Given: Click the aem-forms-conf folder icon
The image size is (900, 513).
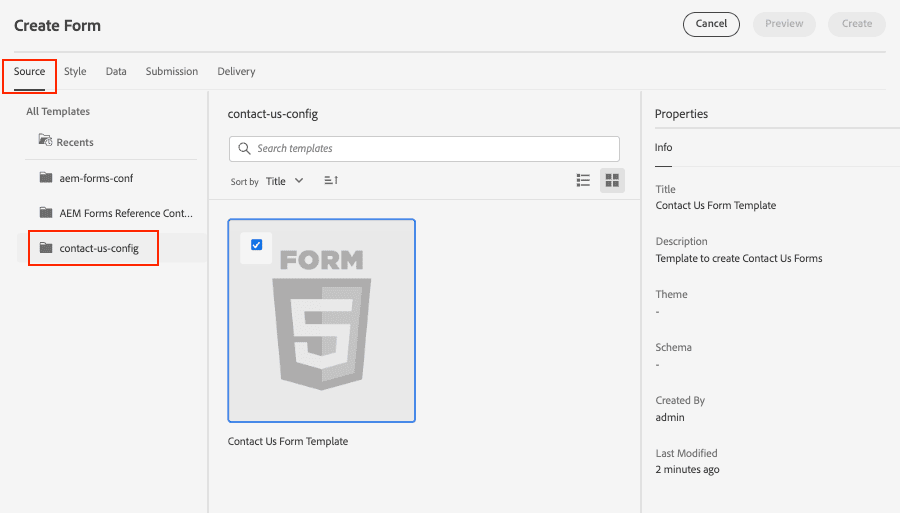Looking at the screenshot, I should [x=46, y=177].
